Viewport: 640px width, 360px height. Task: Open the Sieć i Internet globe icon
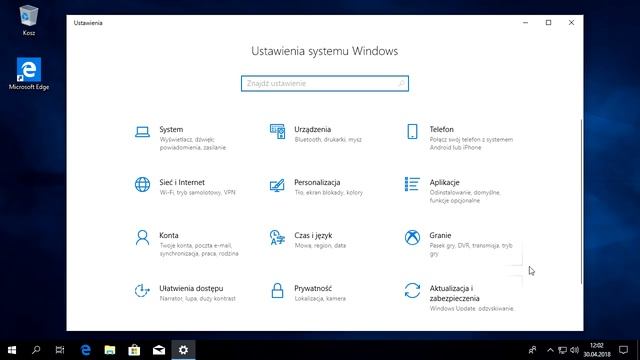142,184
